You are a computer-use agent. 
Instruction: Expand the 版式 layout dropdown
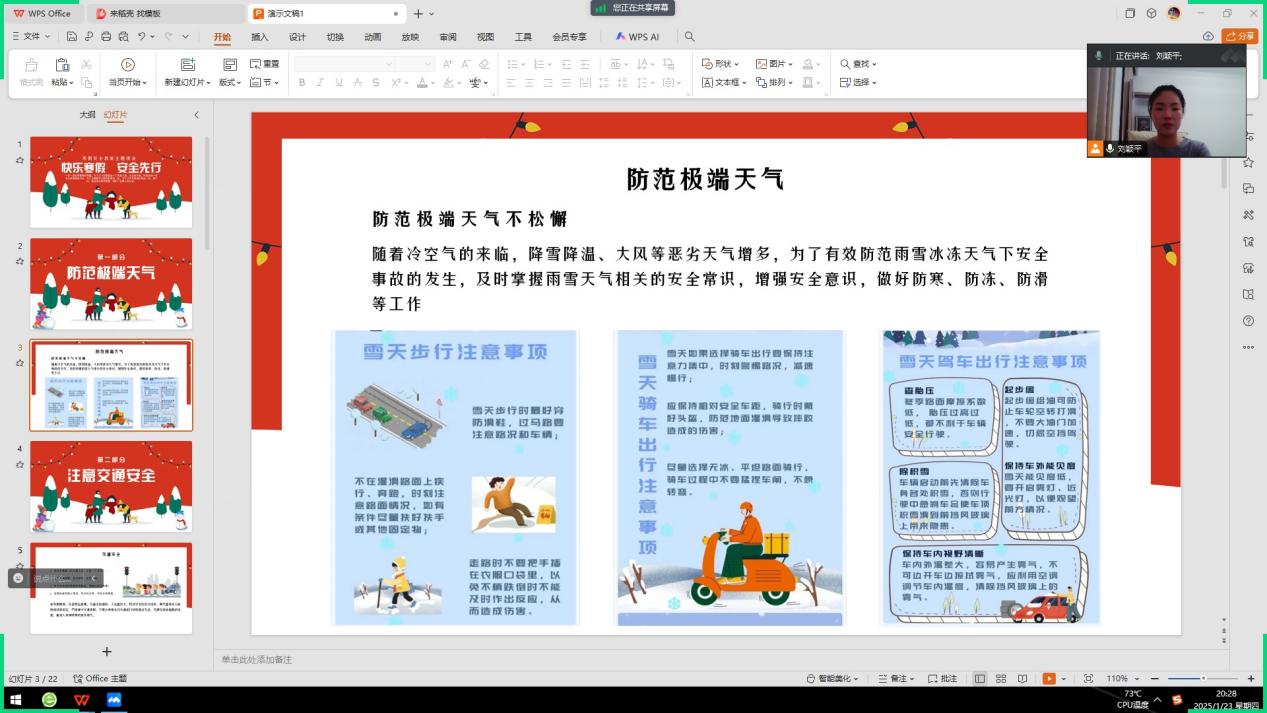point(230,82)
